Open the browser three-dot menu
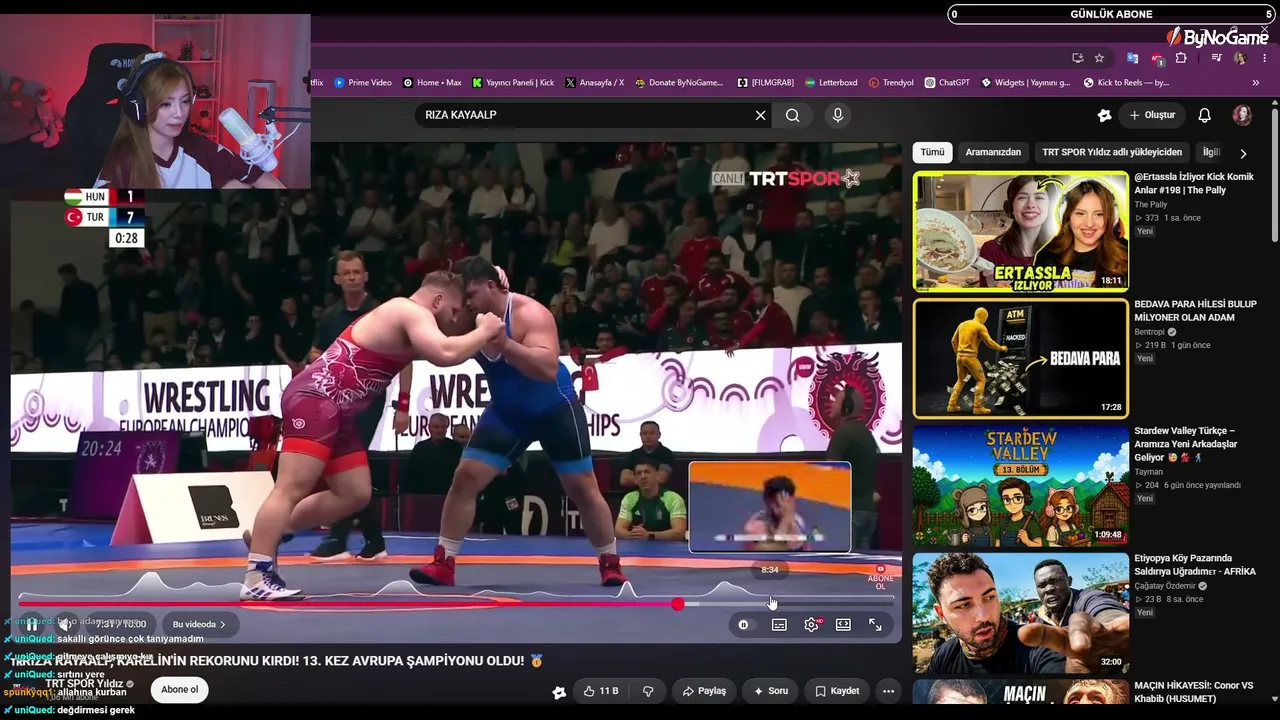The width and height of the screenshot is (1280, 720). coord(1262,58)
